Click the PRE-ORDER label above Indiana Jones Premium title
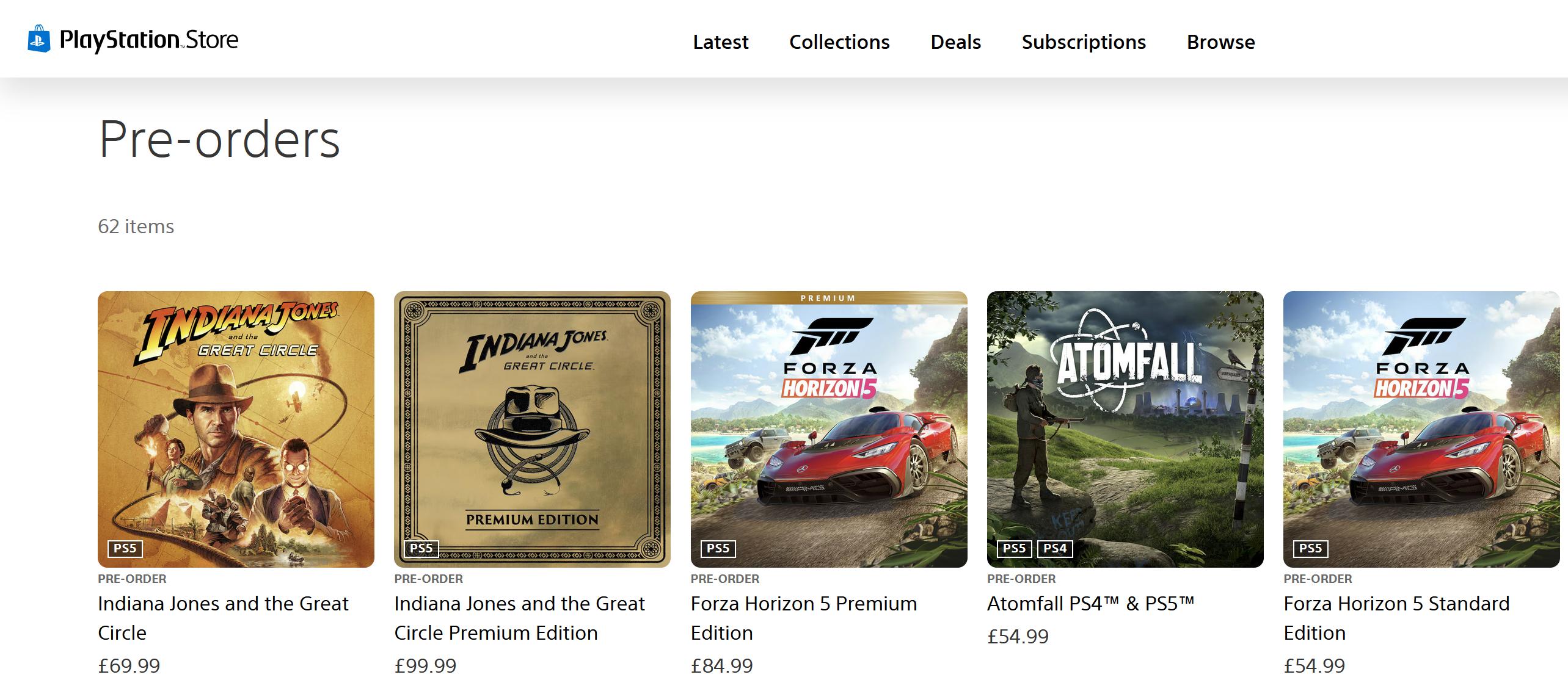This screenshot has width=1568, height=691. (x=429, y=579)
